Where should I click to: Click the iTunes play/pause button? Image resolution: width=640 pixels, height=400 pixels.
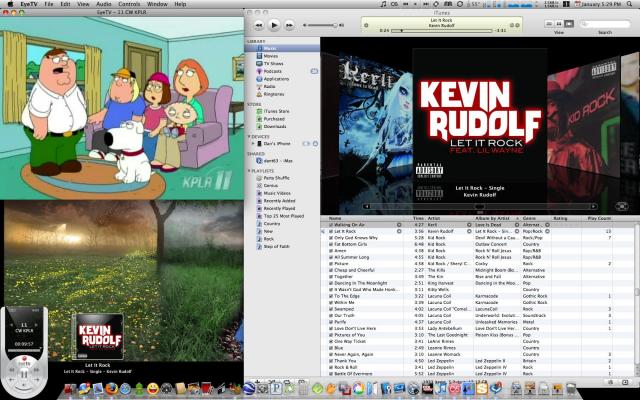click(x=274, y=23)
